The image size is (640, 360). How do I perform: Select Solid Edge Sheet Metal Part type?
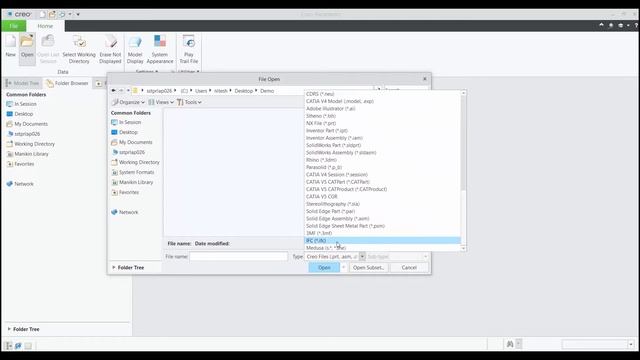(x=382, y=226)
